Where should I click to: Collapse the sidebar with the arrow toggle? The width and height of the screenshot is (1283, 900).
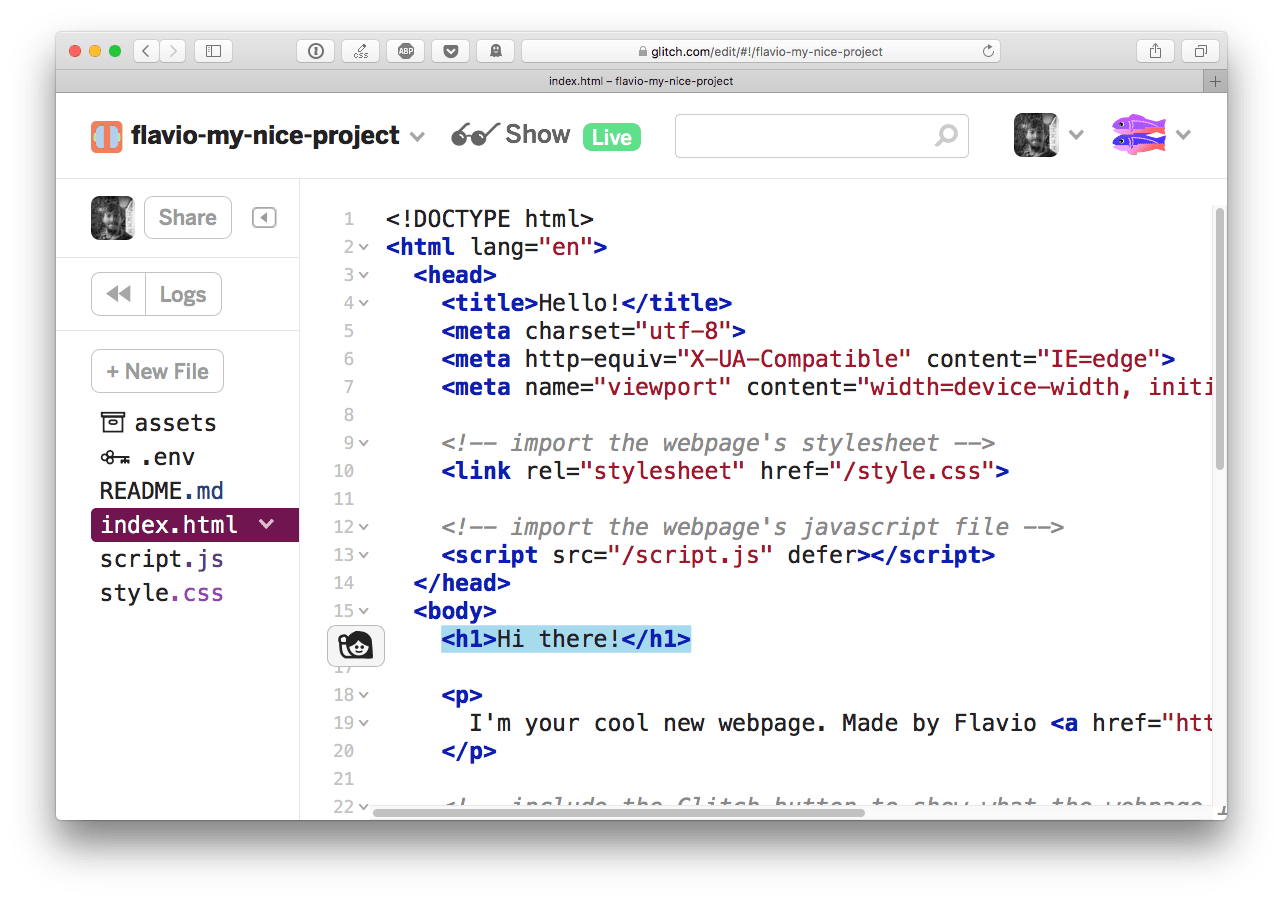264,218
